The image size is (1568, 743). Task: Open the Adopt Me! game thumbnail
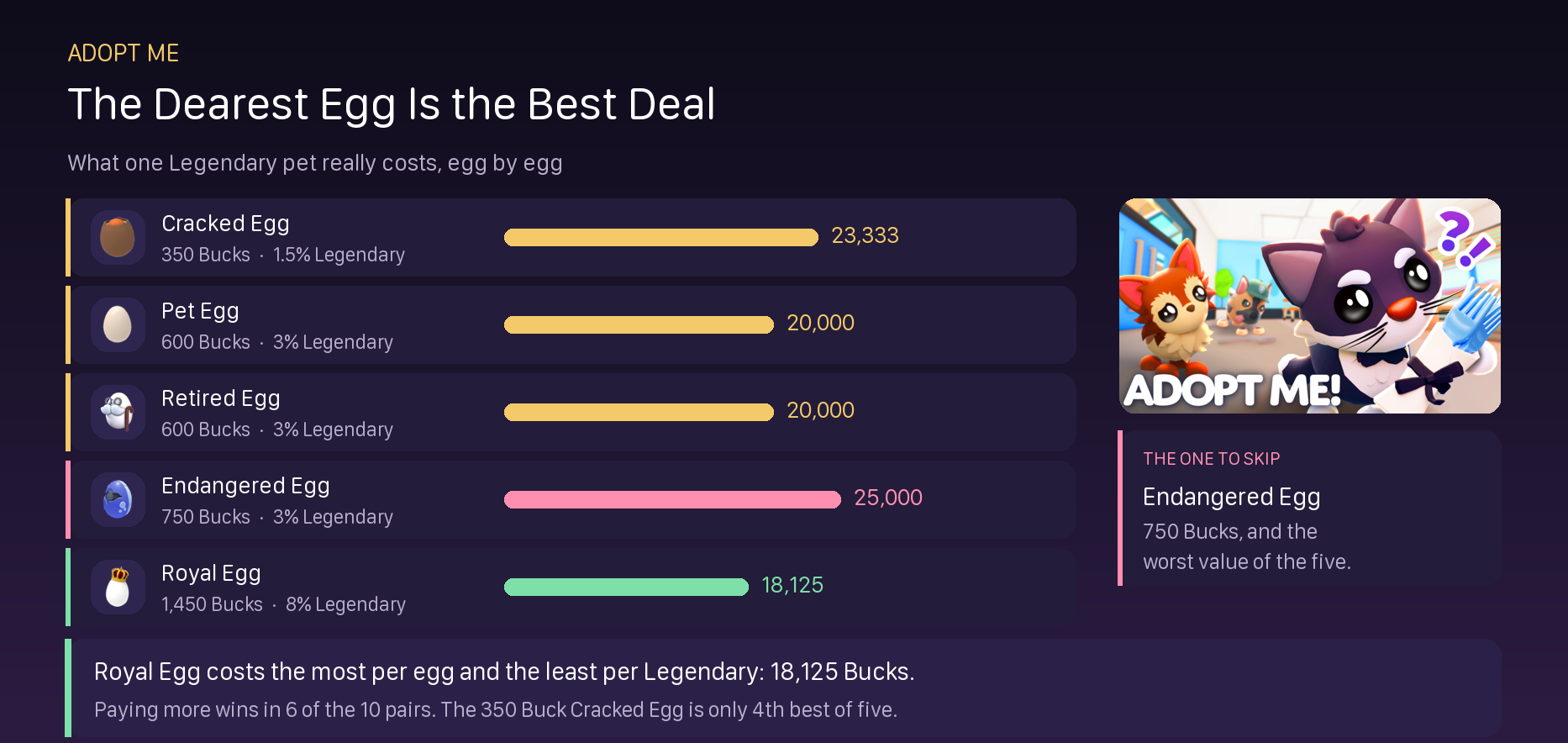pyautogui.click(x=1310, y=306)
